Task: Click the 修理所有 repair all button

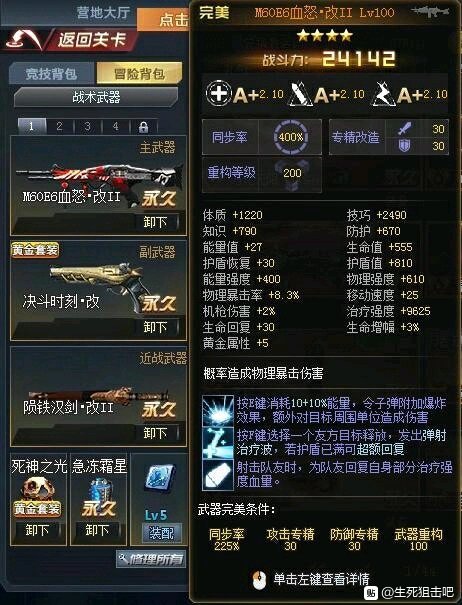Action: coord(151,559)
